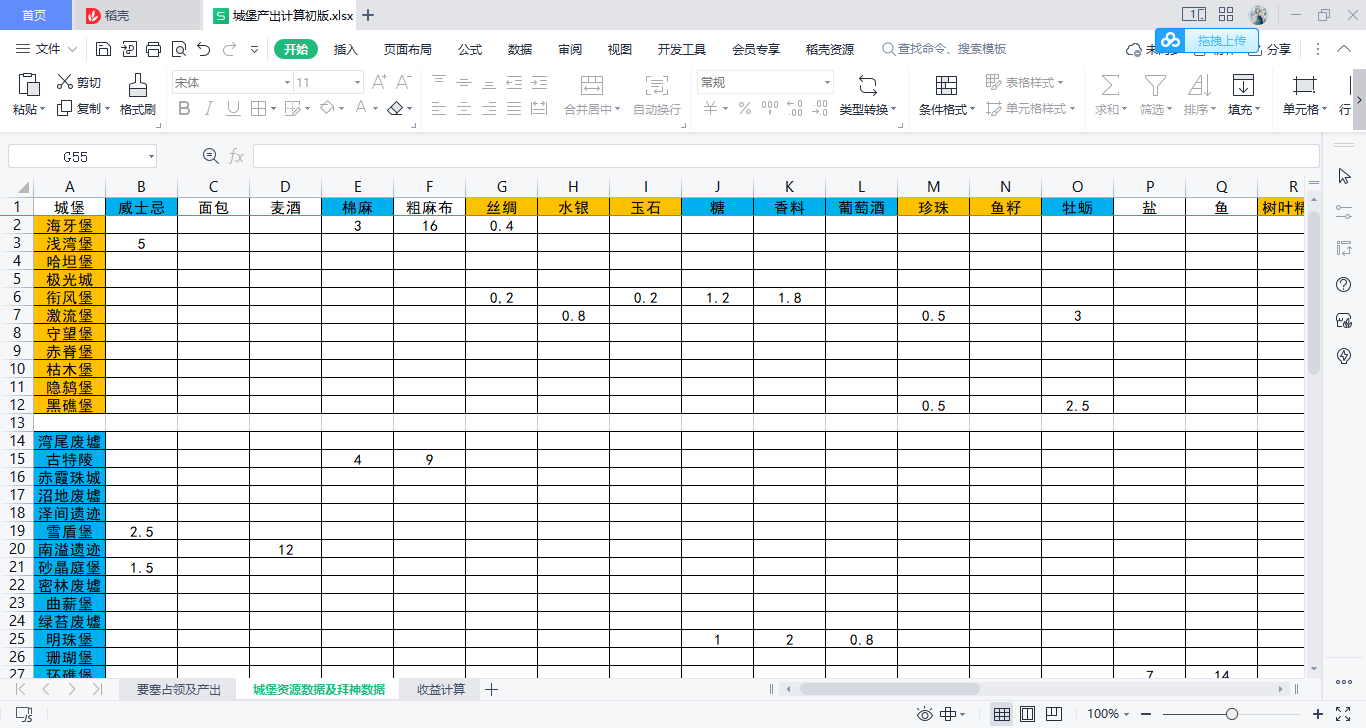1366x728 pixels.
Task: Select the Format Painter (格式刷) tool
Action: tap(138, 95)
